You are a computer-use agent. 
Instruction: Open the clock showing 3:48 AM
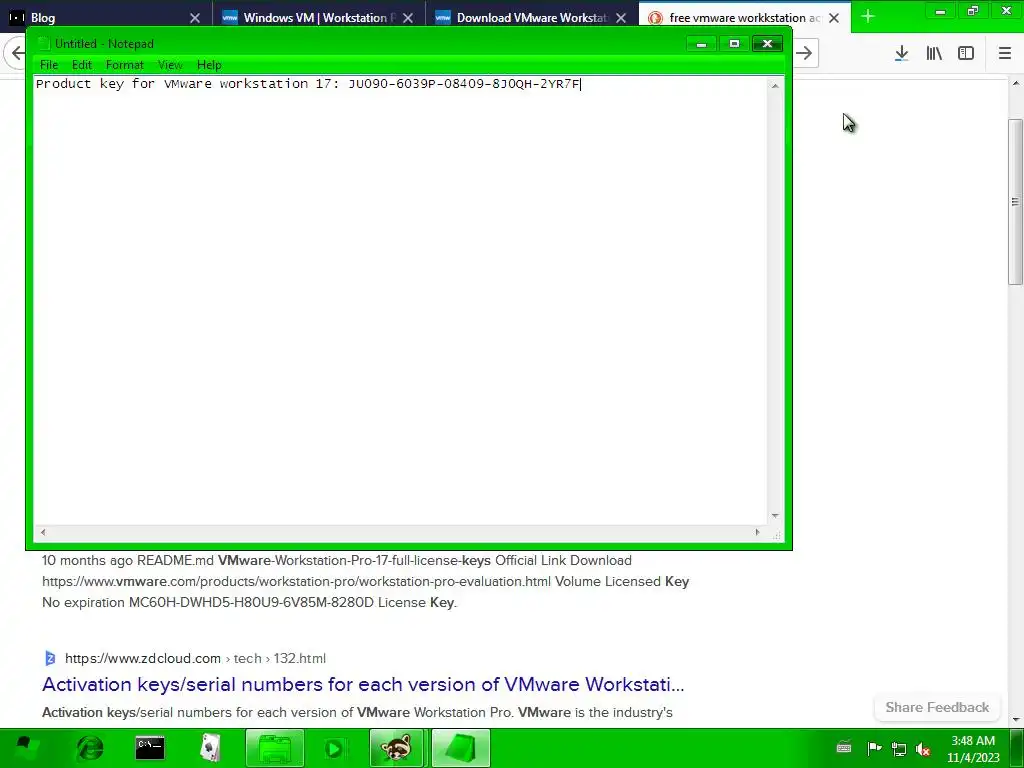tap(973, 749)
